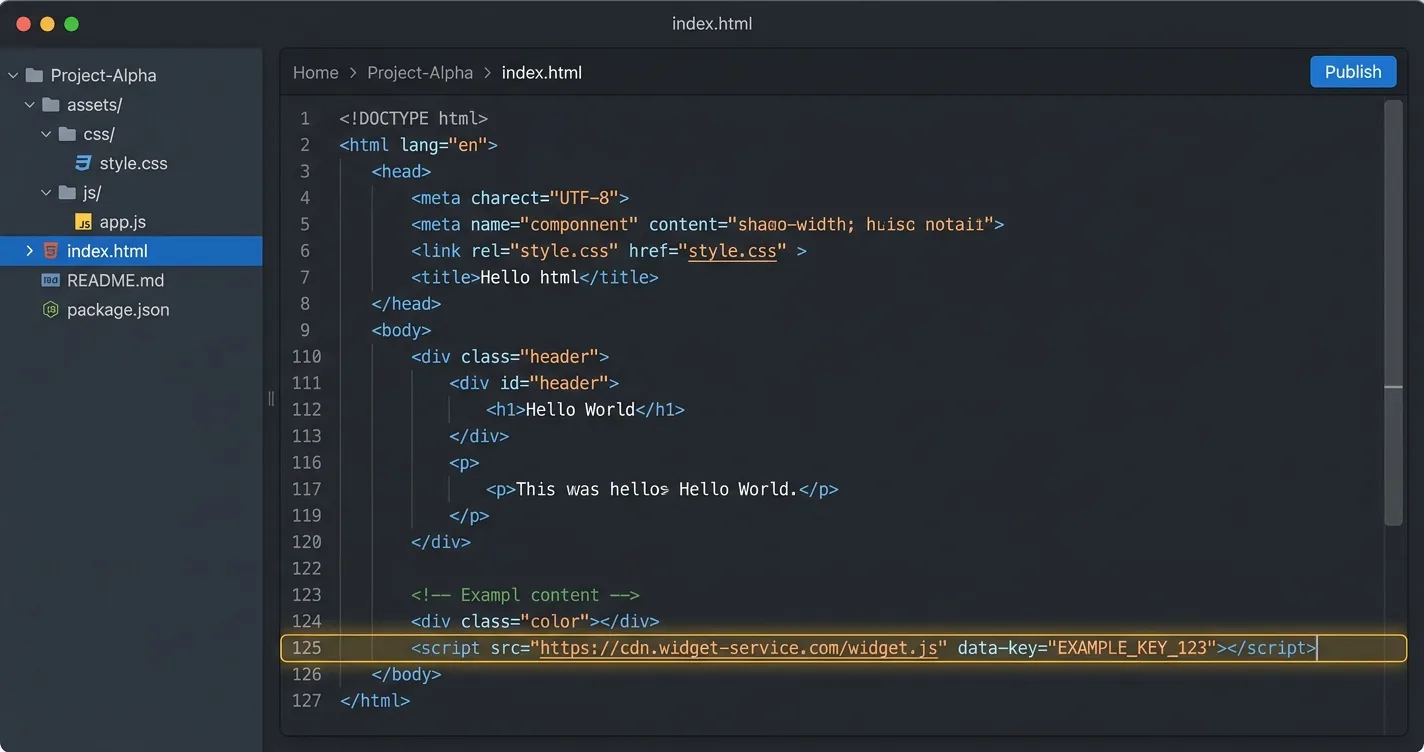The height and width of the screenshot is (752, 1424).
Task: Click the JSON icon beside package.json
Action: click(x=51, y=310)
